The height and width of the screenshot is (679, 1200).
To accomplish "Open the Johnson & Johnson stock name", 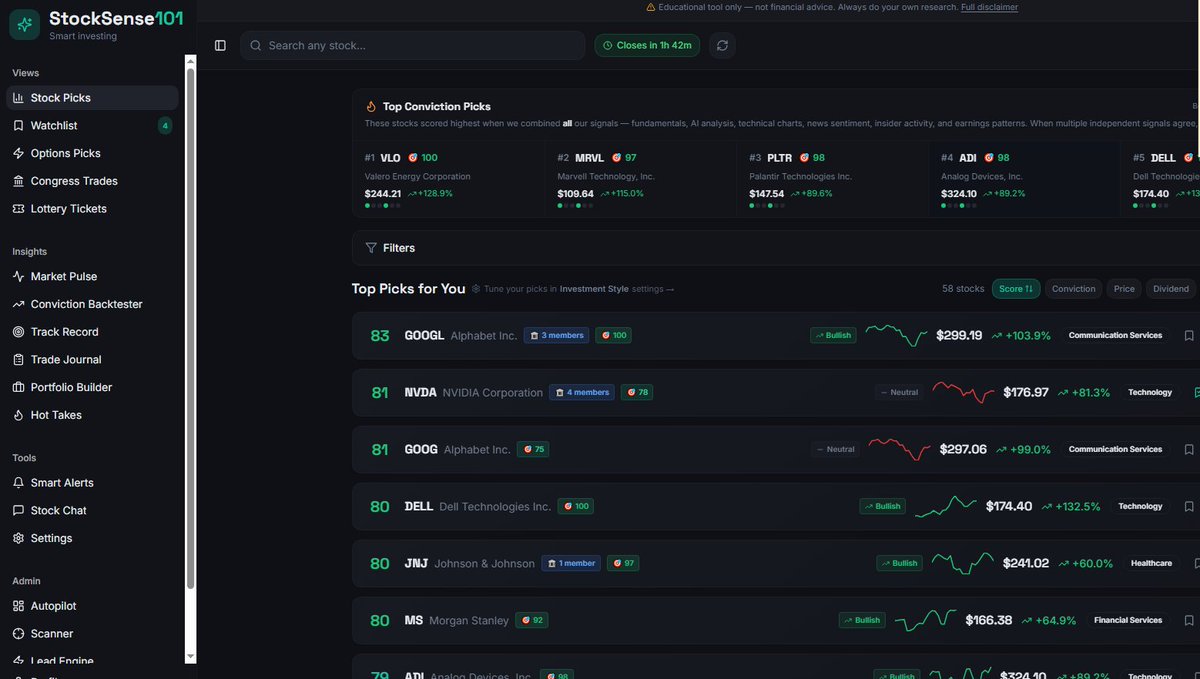I will tap(484, 564).
